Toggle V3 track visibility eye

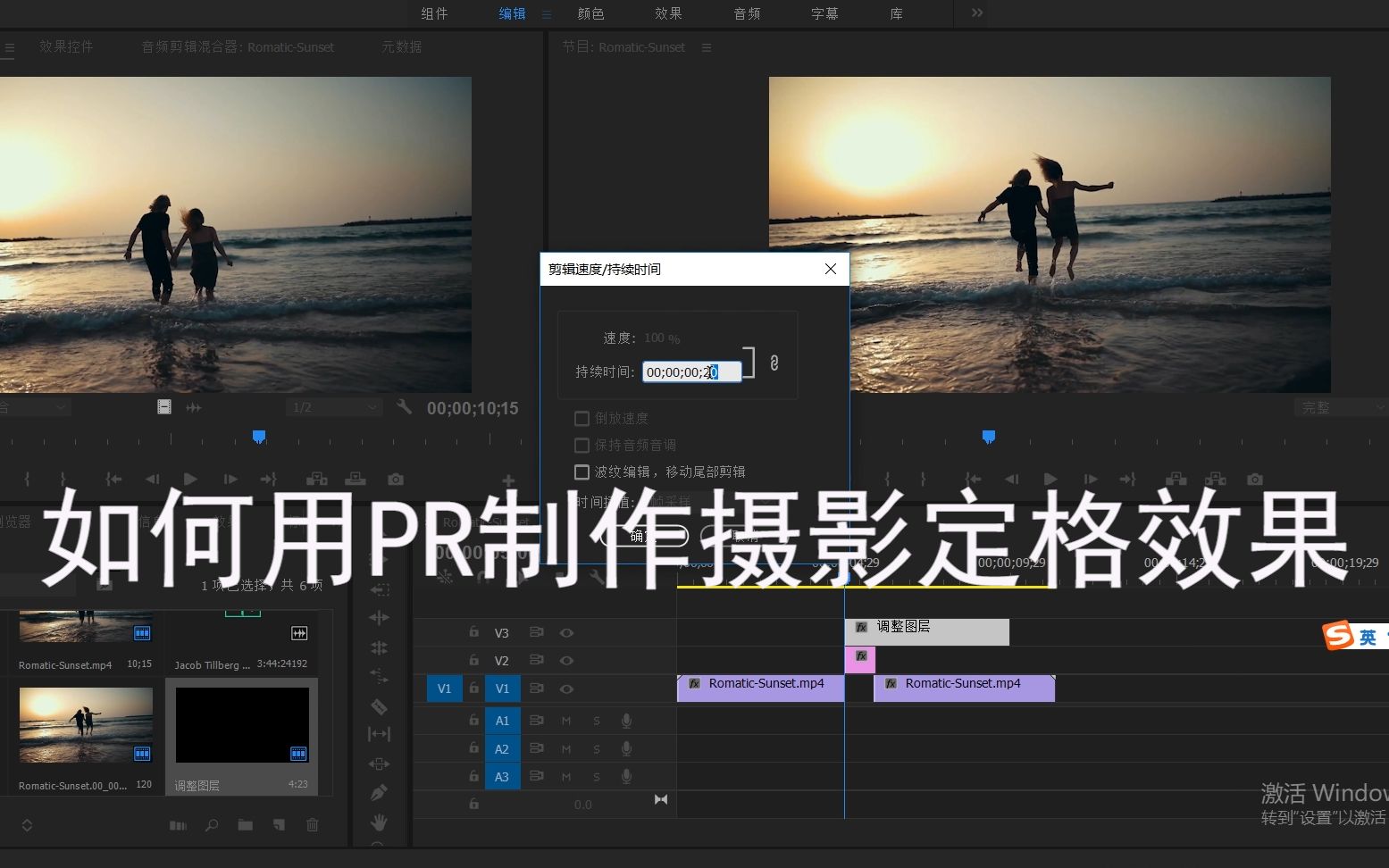(566, 632)
